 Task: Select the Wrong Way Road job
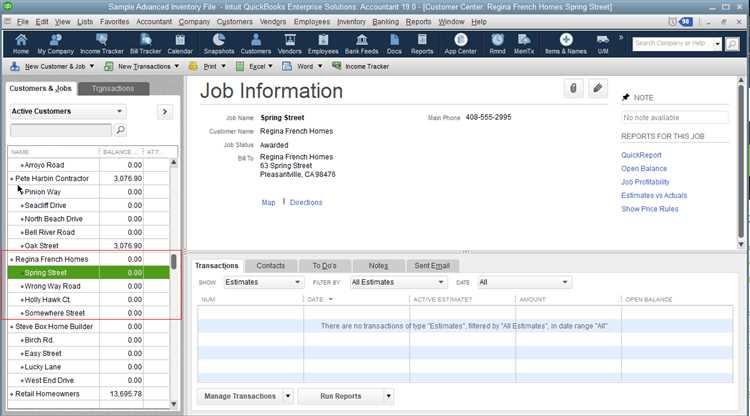pos(88,286)
